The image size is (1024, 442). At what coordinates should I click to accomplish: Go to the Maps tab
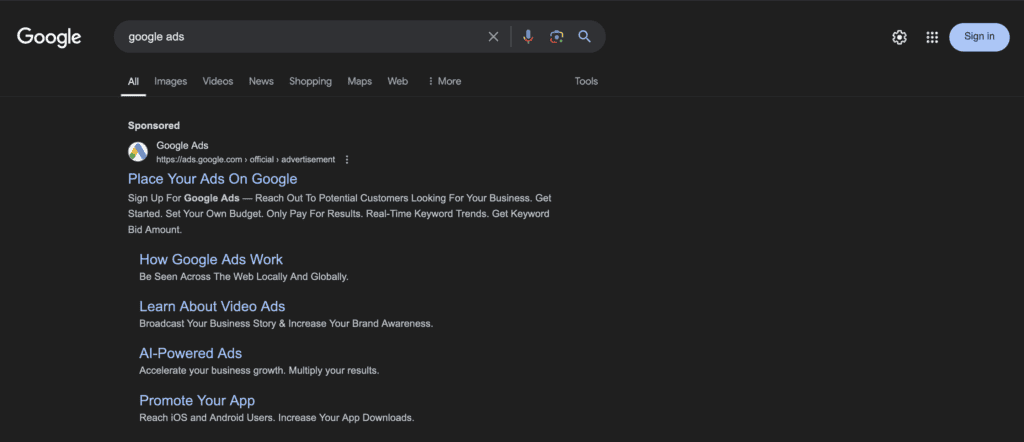point(359,81)
